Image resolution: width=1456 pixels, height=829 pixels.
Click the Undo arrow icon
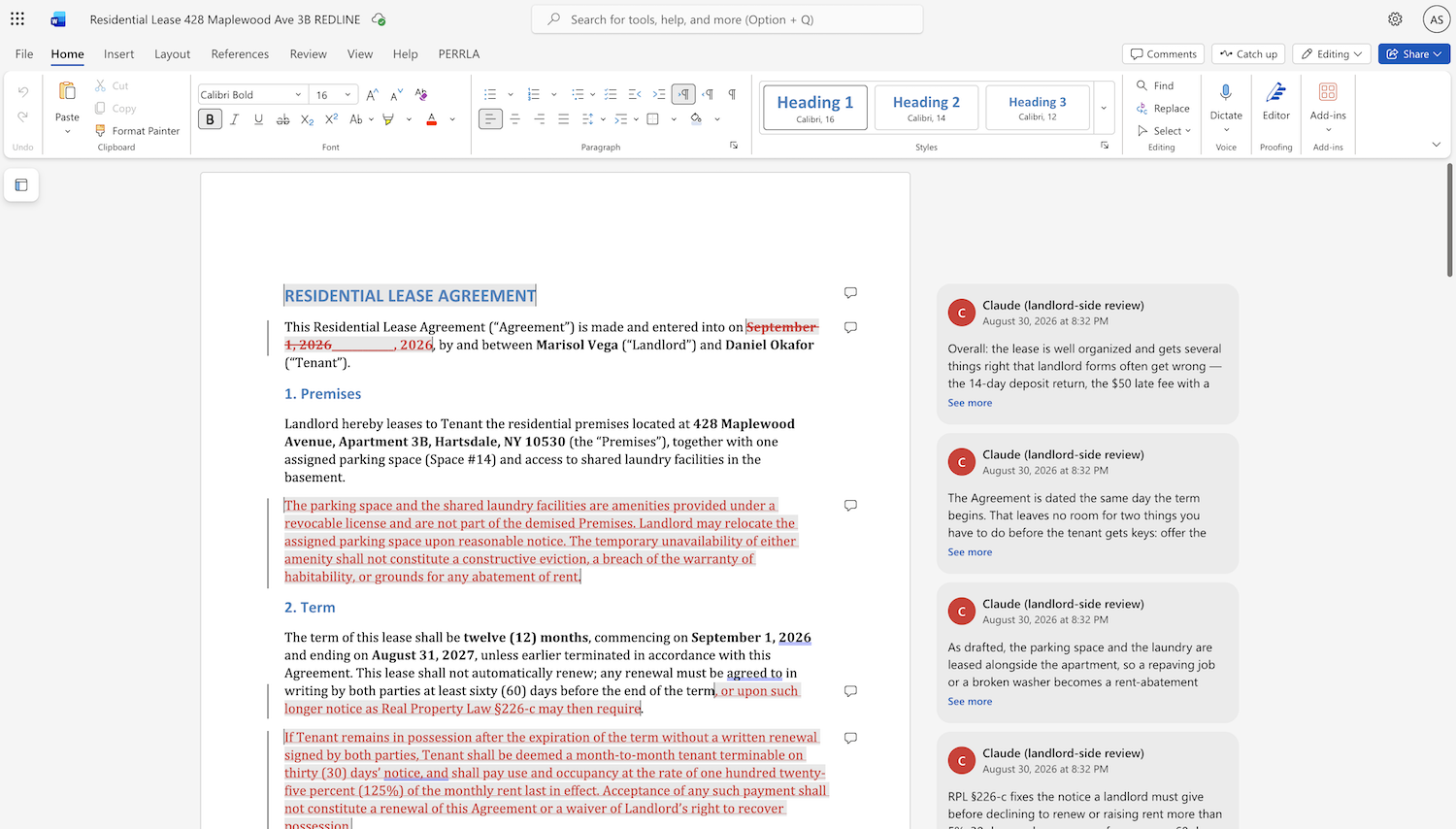23,92
